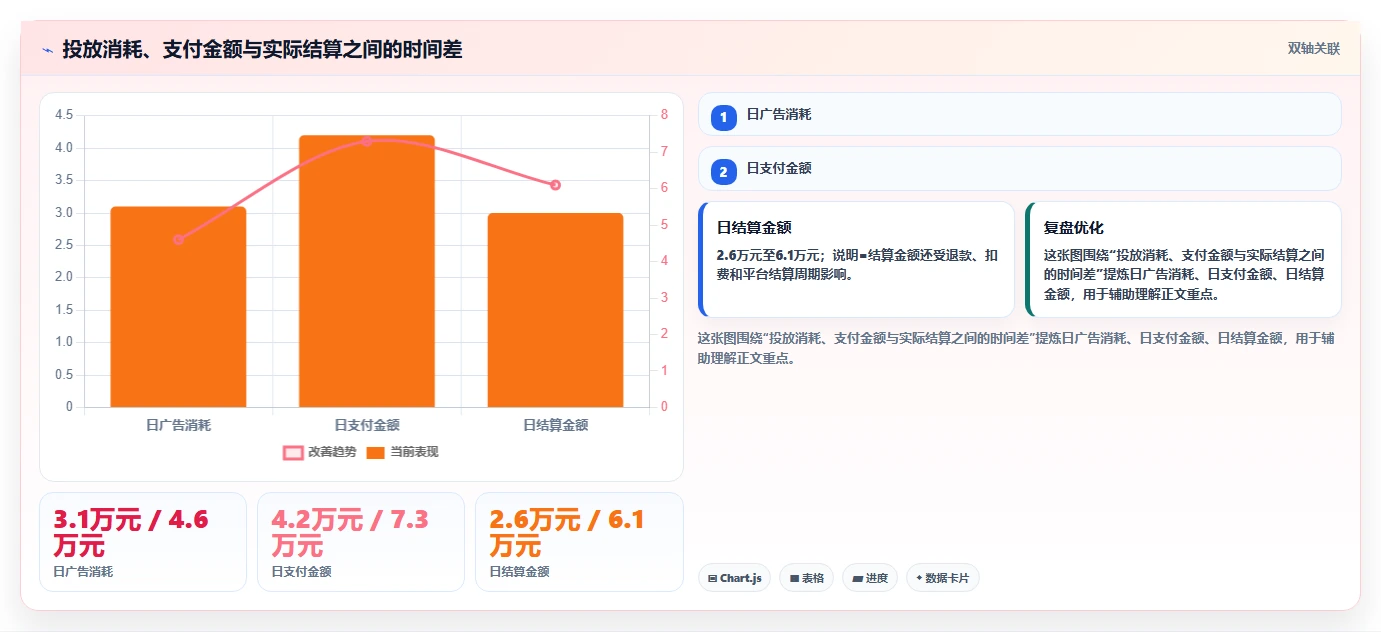Screen dimensions: 1381x632
Task: Click the 进度 tag chip
Action: (x=870, y=578)
